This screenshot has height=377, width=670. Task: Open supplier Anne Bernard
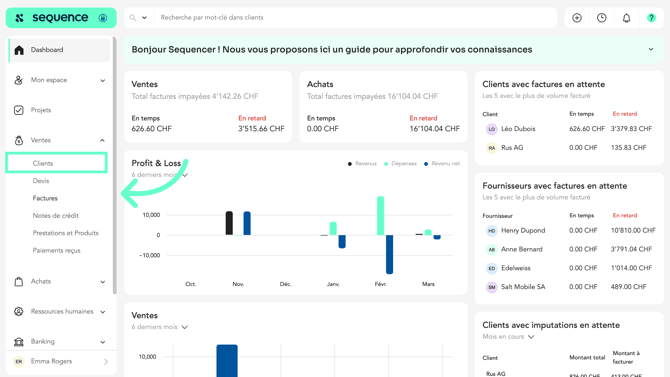(x=521, y=250)
